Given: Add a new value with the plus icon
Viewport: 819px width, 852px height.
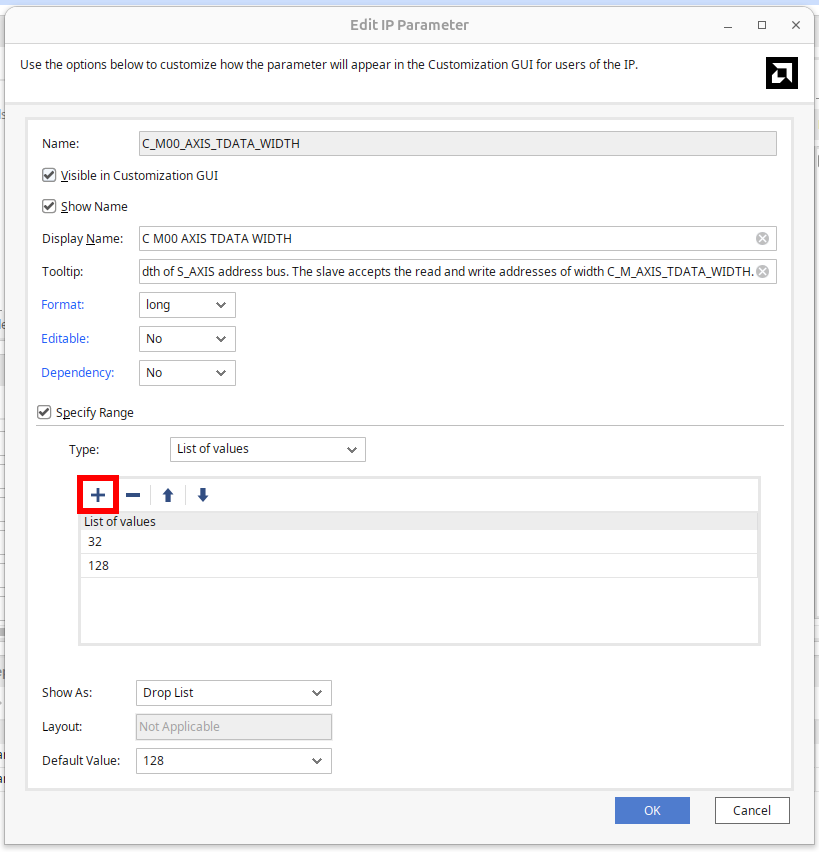Looking at the screenshot, I should click(97, 494).
